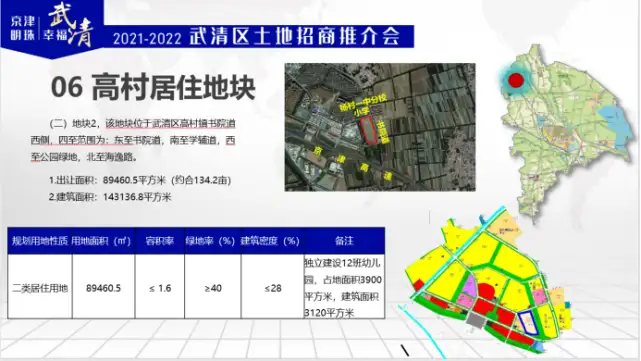This screenshot has height=361, width=641.
Task: Click the 京津明珠 emblem text
Action: (23, 28)
